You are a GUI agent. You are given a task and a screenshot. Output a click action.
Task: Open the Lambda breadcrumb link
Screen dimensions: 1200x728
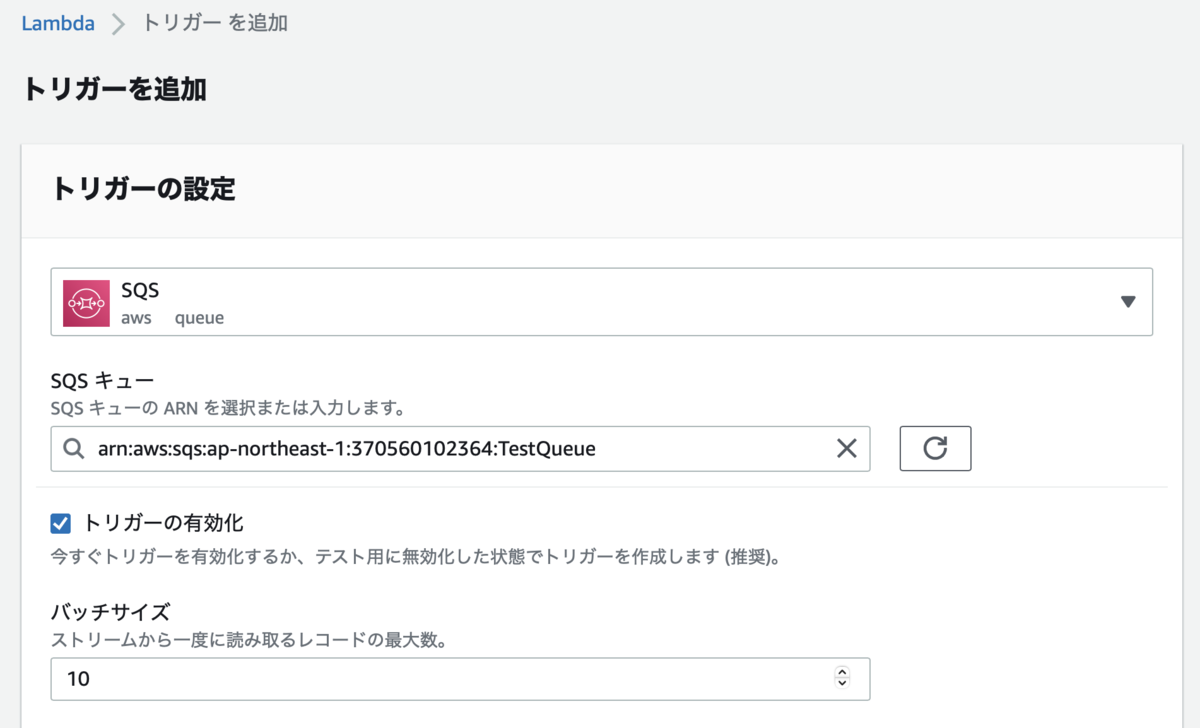click(x=58, y=23)
